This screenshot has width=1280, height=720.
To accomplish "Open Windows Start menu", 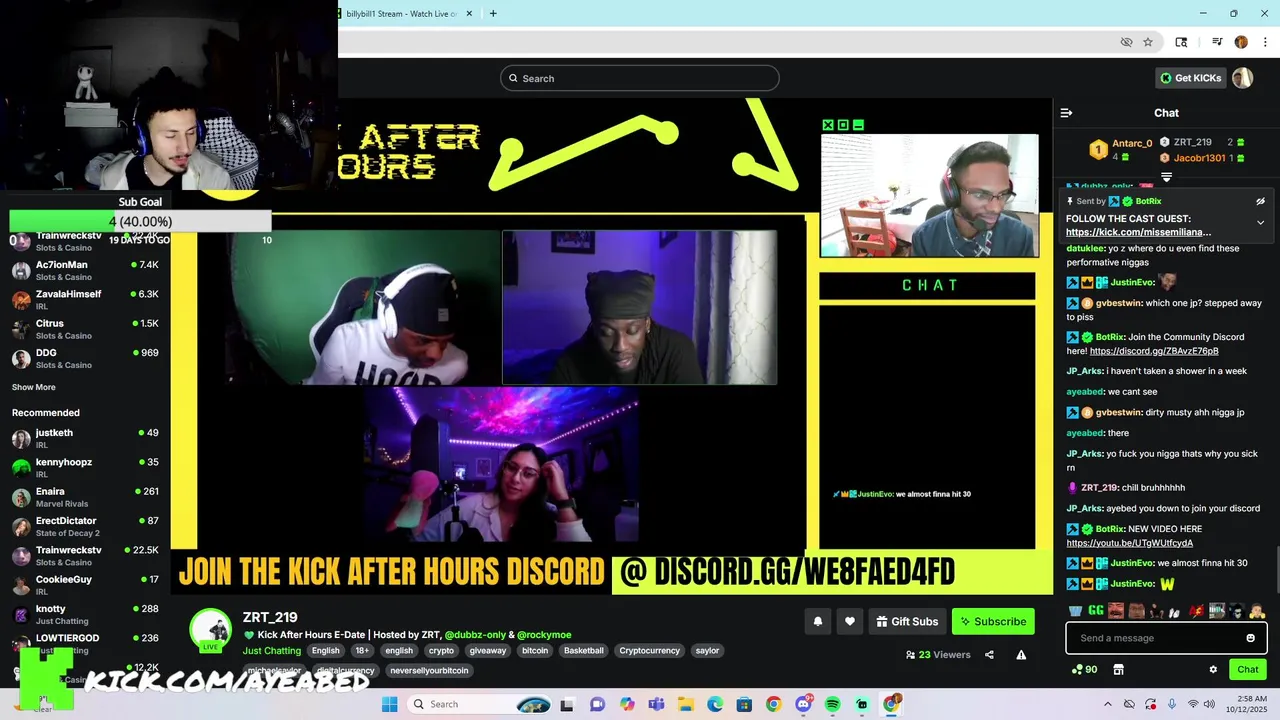I will [389, 704].
